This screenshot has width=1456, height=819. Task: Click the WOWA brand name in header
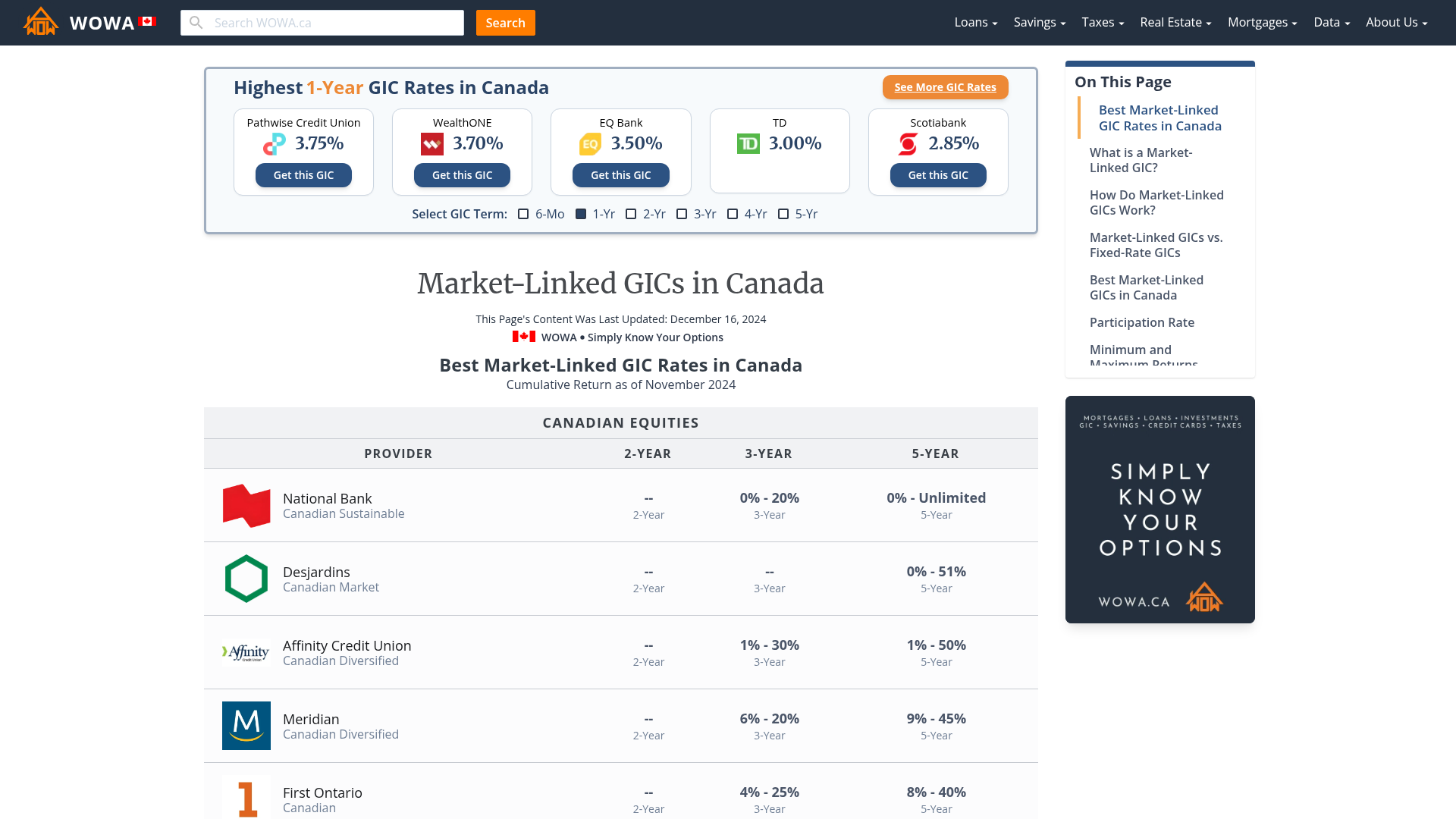102,23
